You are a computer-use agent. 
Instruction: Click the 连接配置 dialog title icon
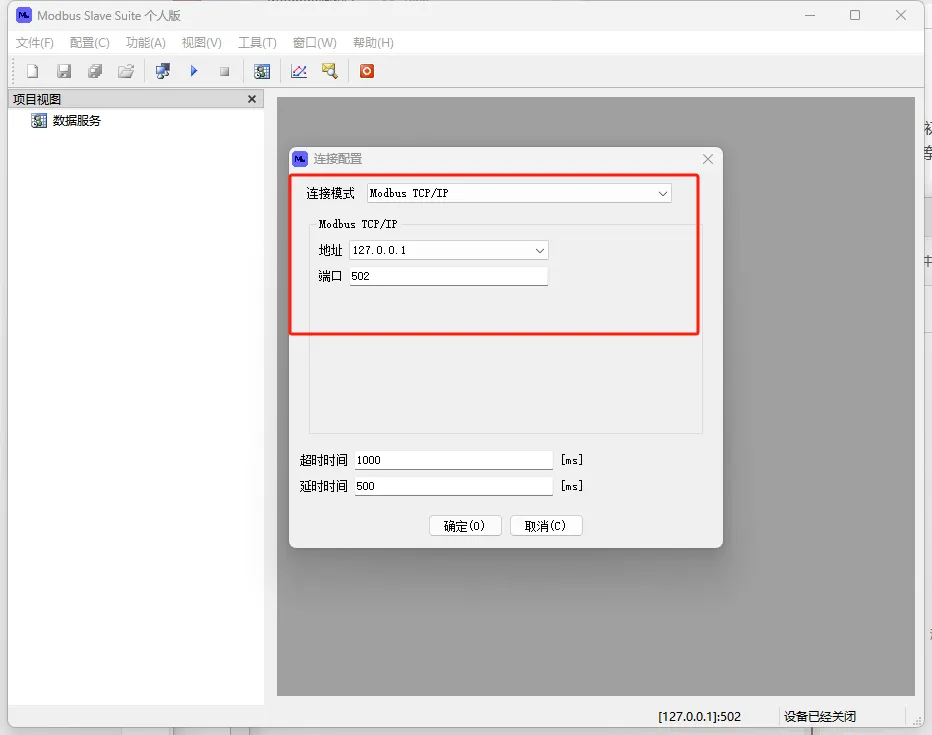click(300, 159)
